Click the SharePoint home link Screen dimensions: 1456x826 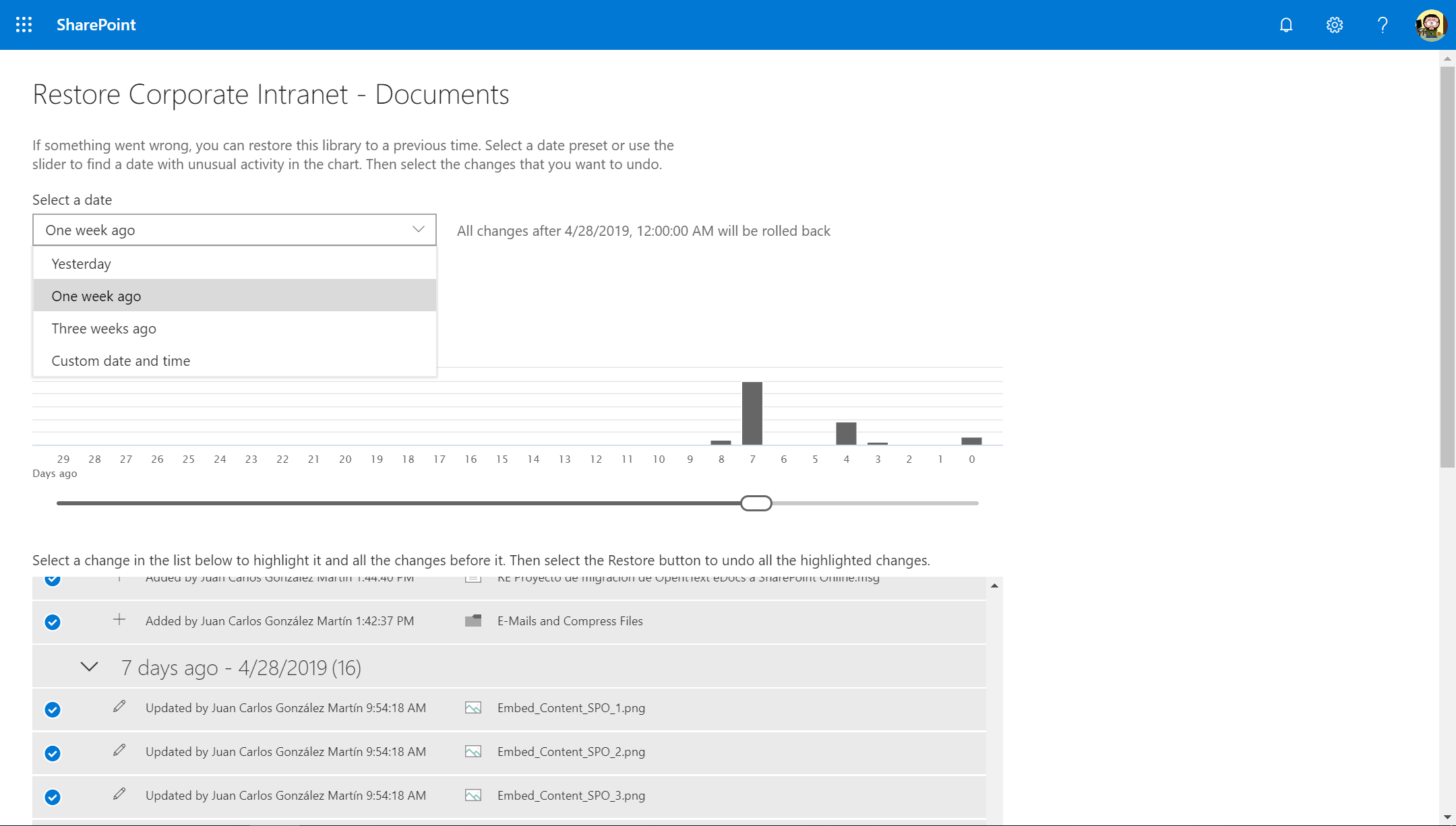coord(96,25)
